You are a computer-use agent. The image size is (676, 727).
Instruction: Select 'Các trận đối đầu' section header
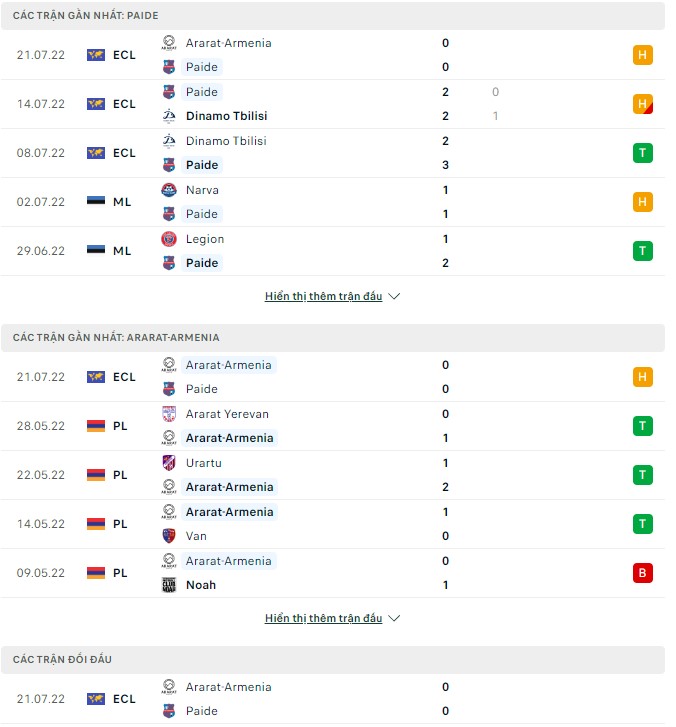(x=61, y=660)
